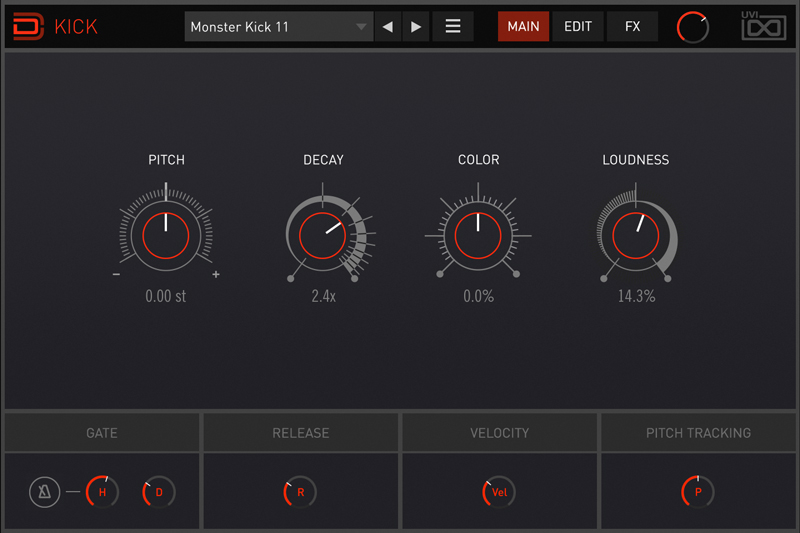Toggle the gate metronome sync icon
Viewport: 800px width, 533px height.
click(x=44, y=492)
